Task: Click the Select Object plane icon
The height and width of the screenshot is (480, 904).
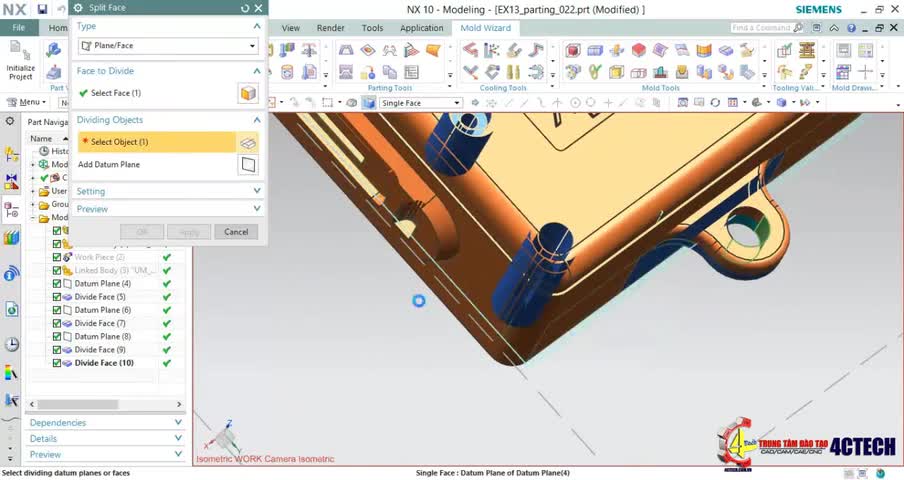Action: click(x=248, y=142)
